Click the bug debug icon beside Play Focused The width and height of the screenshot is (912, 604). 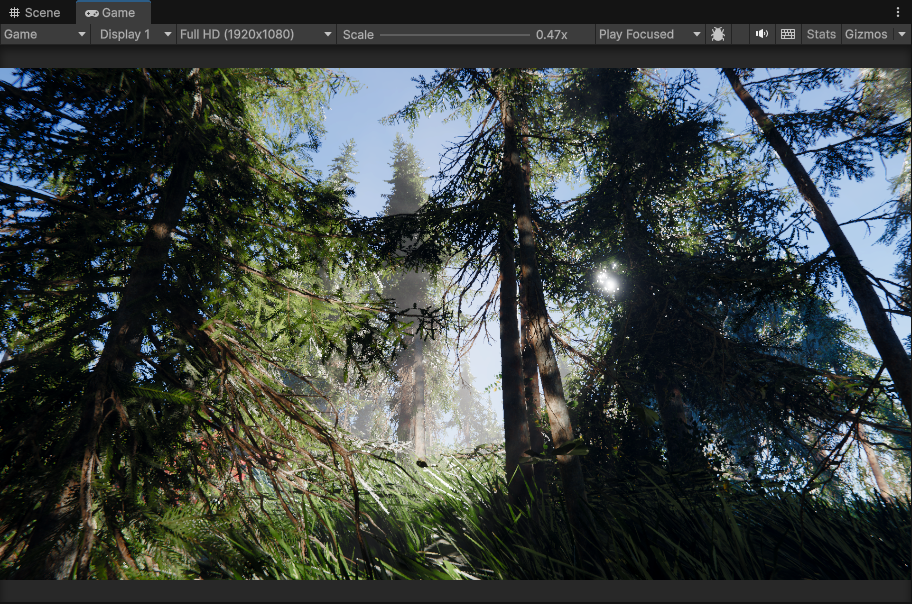718,34
